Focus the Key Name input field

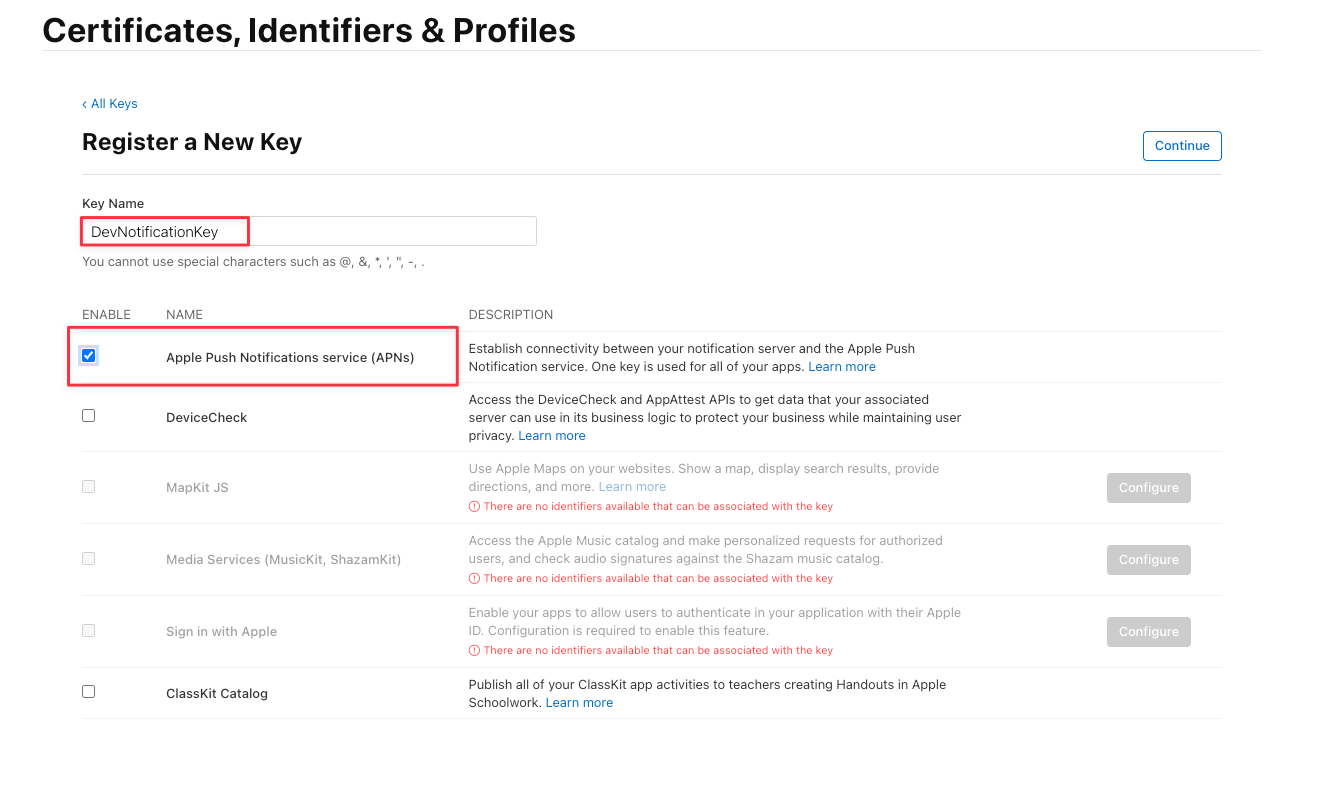[309, 231]
